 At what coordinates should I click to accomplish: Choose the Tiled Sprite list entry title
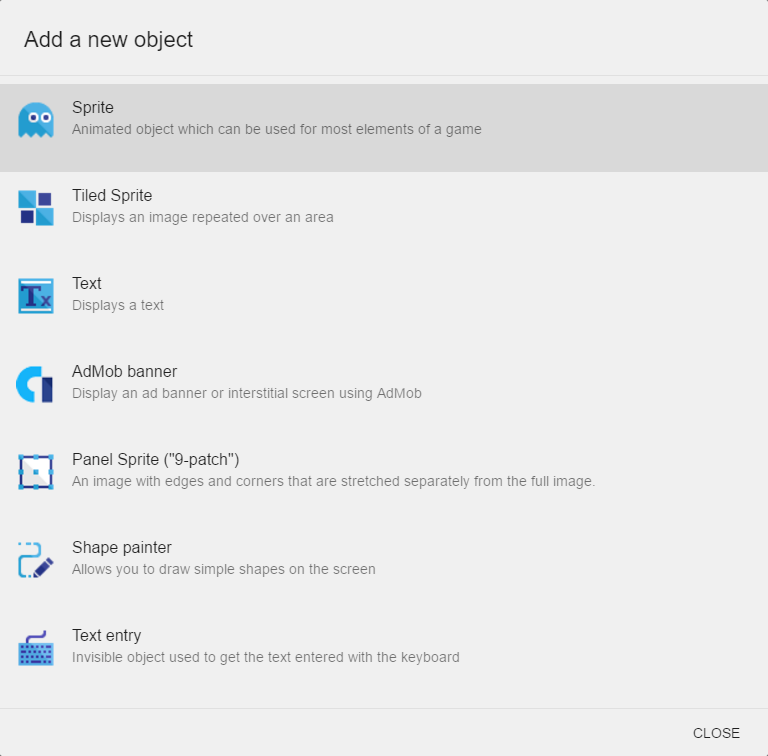pyautogui.click(x=112, y=196)
